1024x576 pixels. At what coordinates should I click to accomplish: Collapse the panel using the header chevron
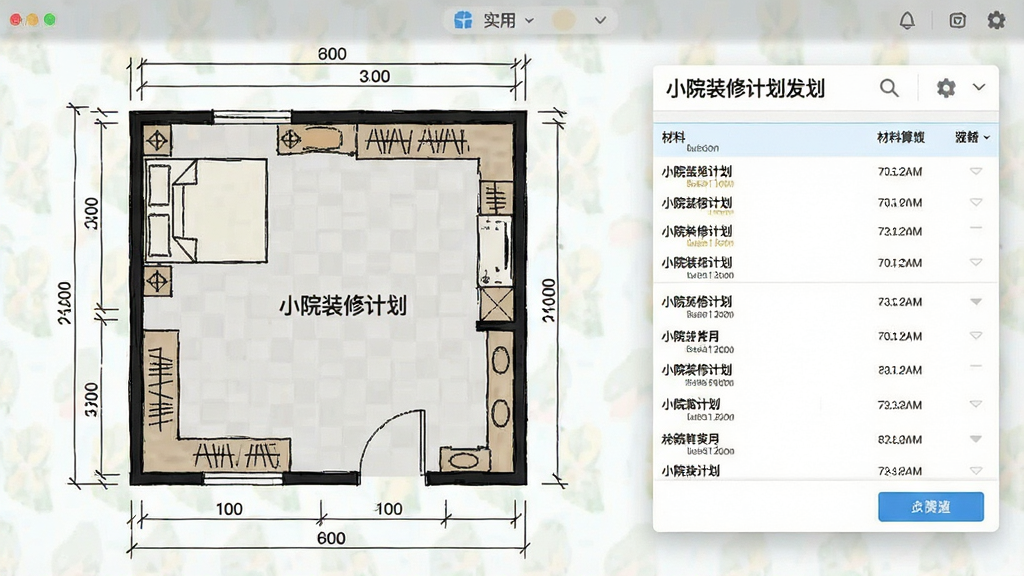click(978, 87)
